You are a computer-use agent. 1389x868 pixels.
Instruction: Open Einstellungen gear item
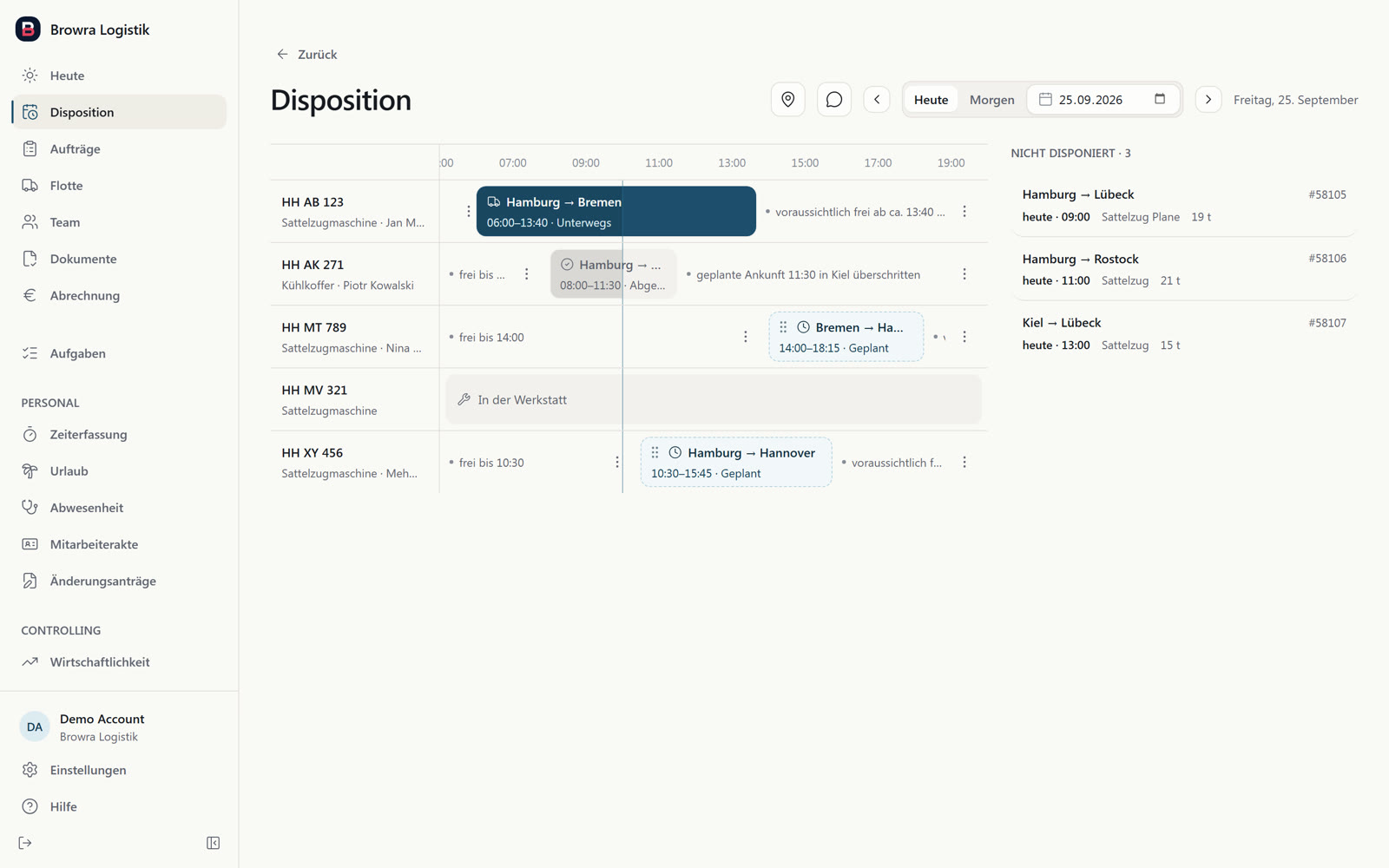(119, 770)
